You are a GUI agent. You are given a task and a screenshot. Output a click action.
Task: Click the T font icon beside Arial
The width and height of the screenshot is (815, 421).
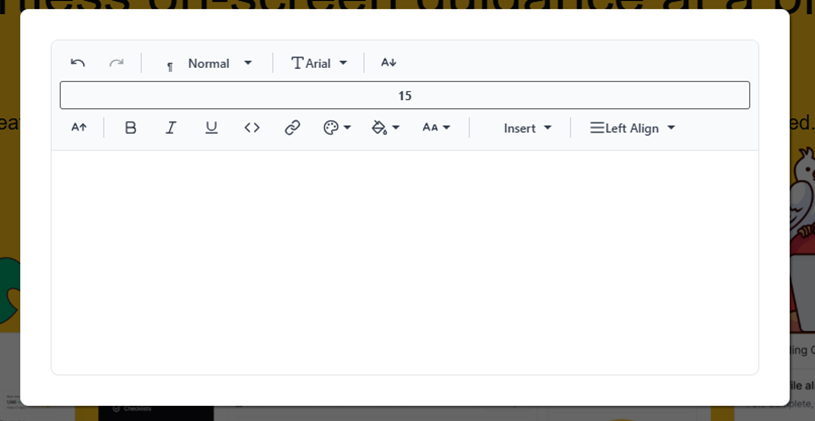click(x=297, y=63)
